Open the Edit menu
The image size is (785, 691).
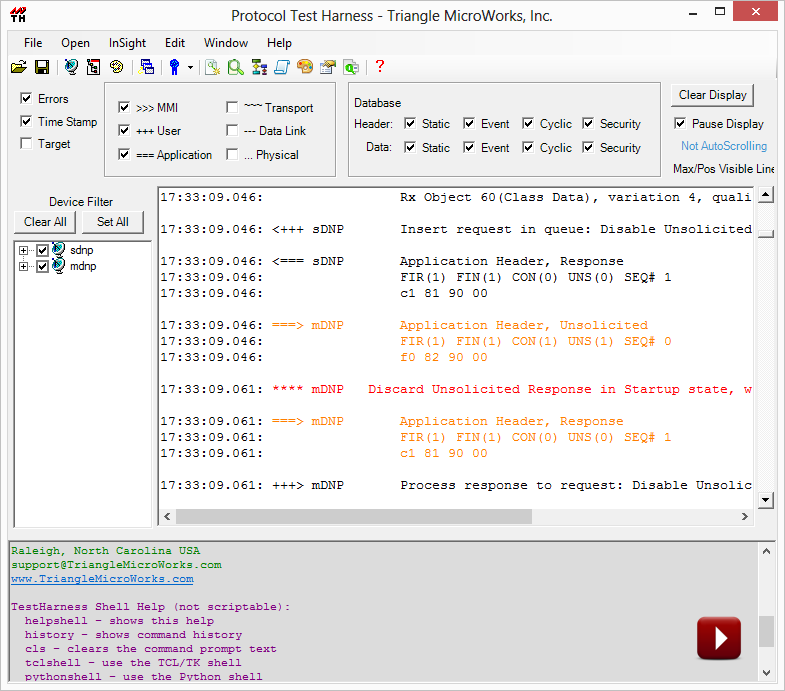[x=175, y=43]
